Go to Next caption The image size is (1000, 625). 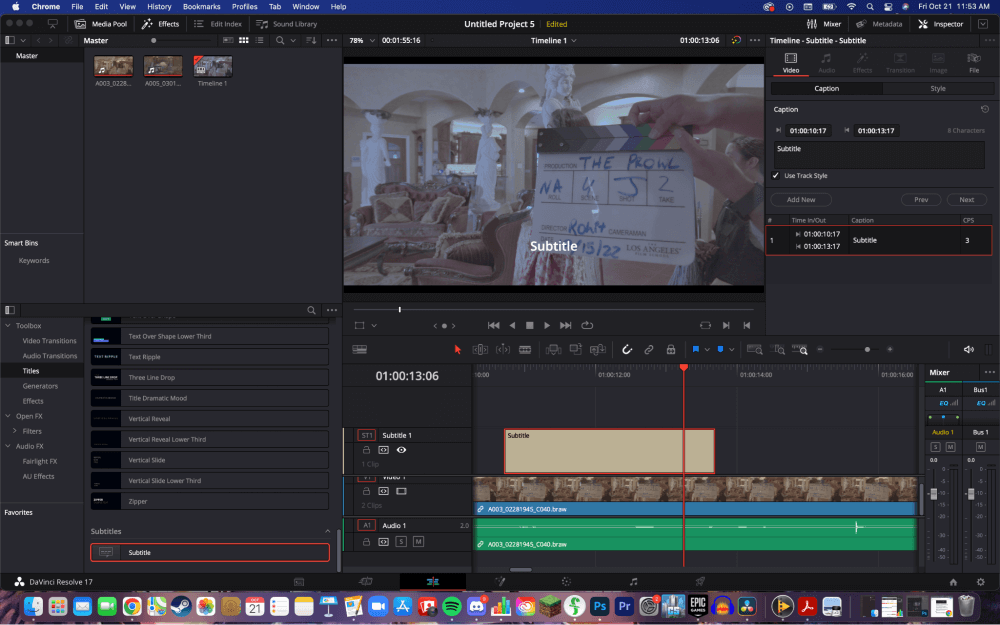pos(967,200)
